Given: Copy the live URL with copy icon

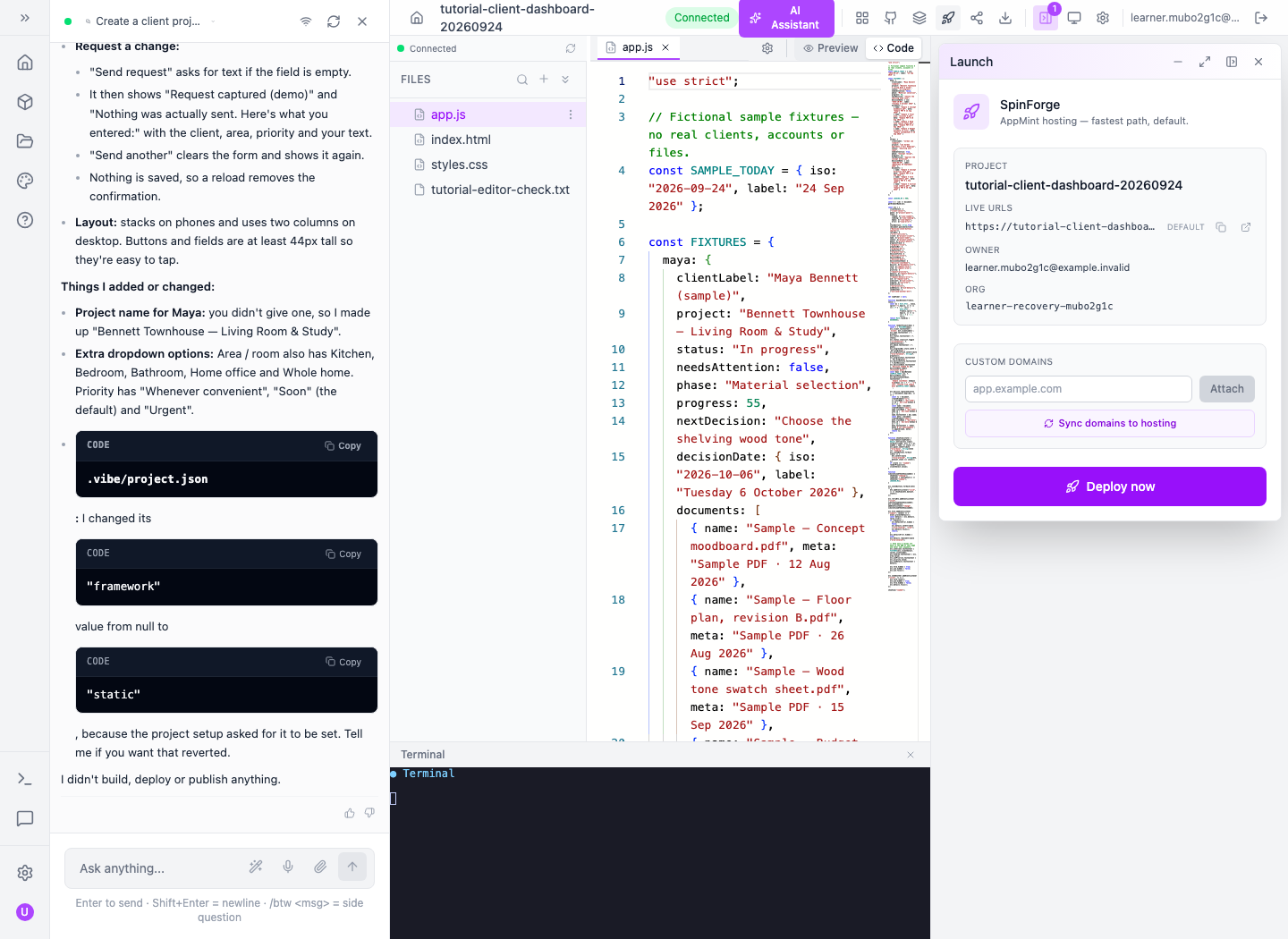Looking at the screenshot, I should click(1221, 227).
